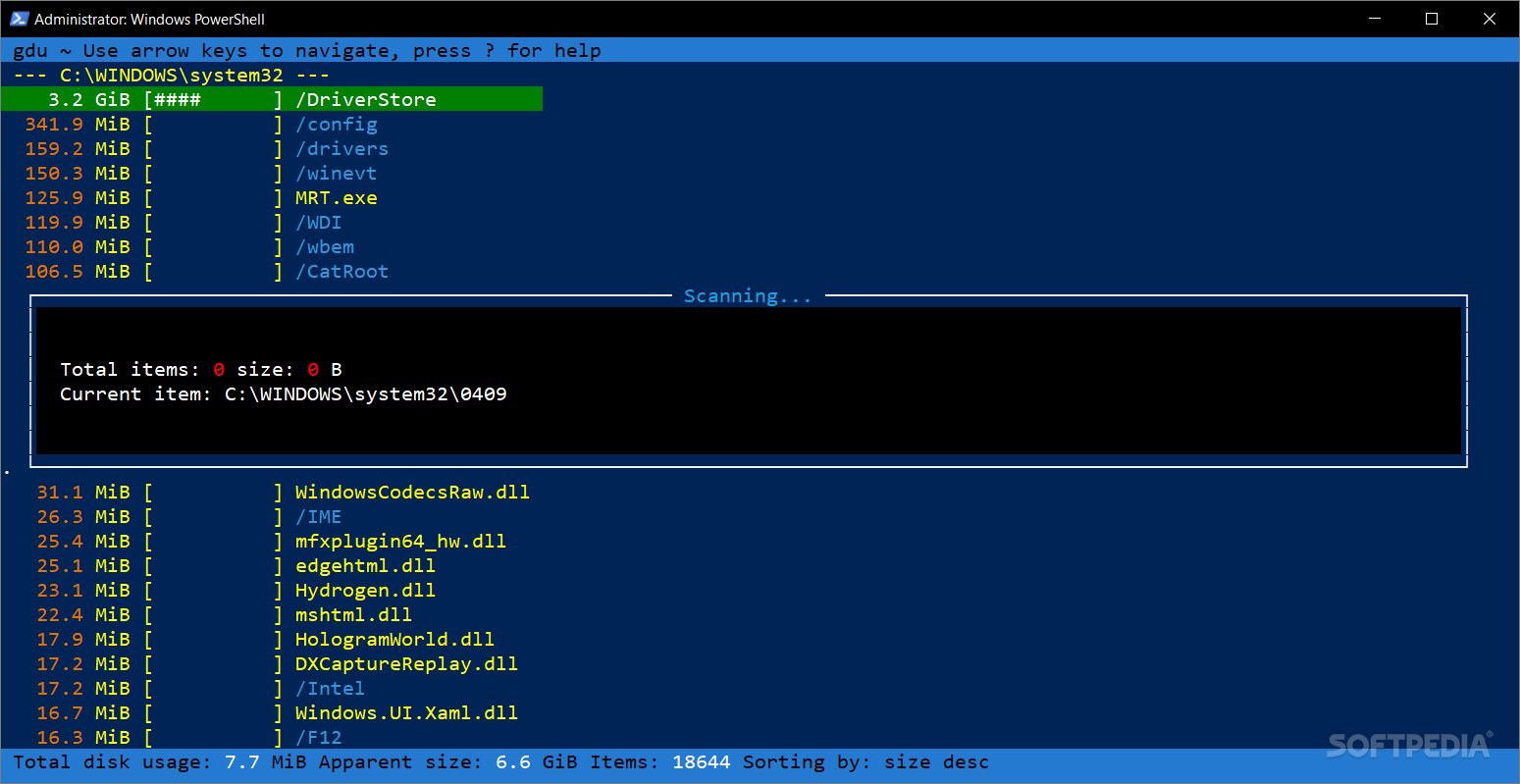This screenshot has height=784, width=1520.
Task: Select mfxplugin64_hw.dll file entry
Action: [x=400, y=541]
